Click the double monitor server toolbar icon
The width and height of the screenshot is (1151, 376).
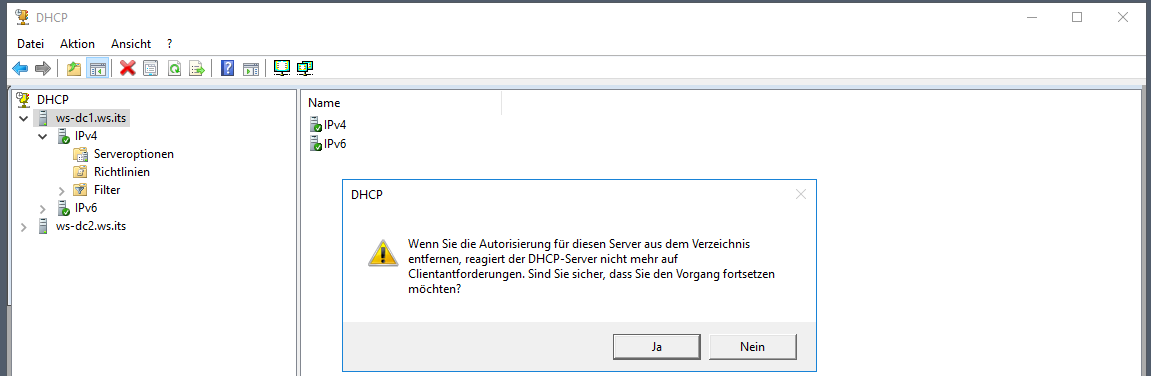(x=305, y=68)
